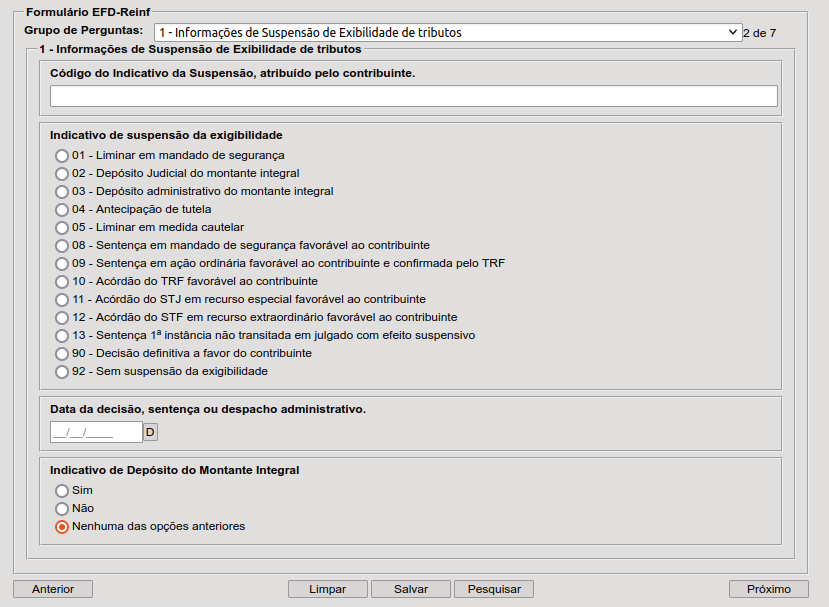Select '01 - Liminar em mandado de segurança'

62,156
